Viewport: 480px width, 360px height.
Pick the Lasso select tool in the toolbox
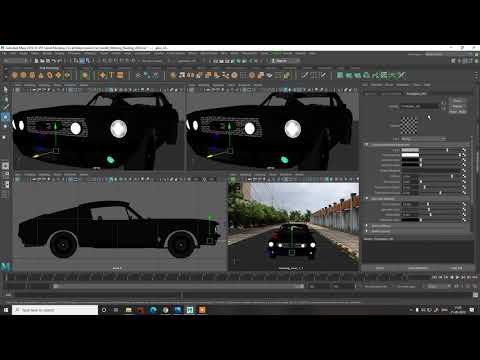pyautogui.click(x=5, y=99)
